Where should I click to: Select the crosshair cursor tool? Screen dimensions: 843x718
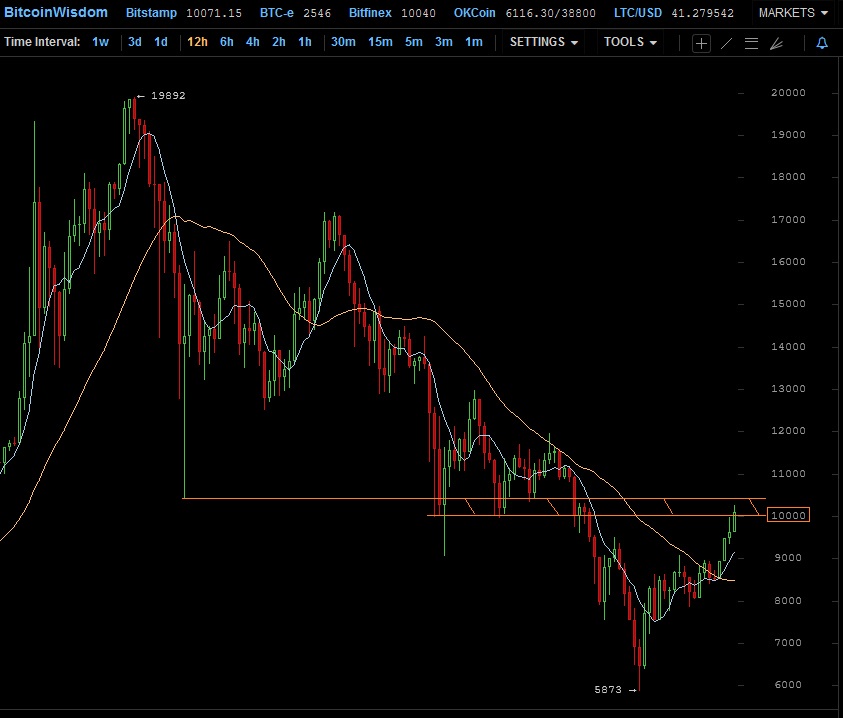(701, 44)
